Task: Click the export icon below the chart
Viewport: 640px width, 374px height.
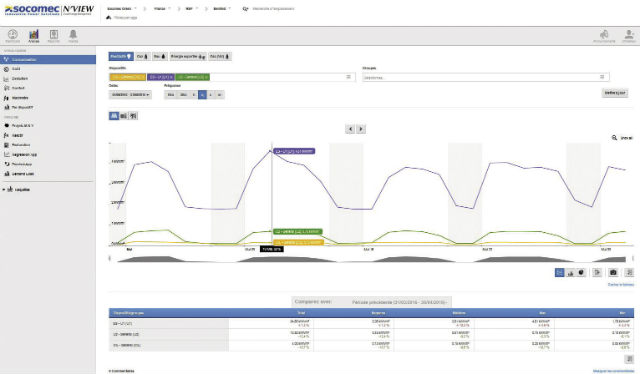Action: click(597, 272)
